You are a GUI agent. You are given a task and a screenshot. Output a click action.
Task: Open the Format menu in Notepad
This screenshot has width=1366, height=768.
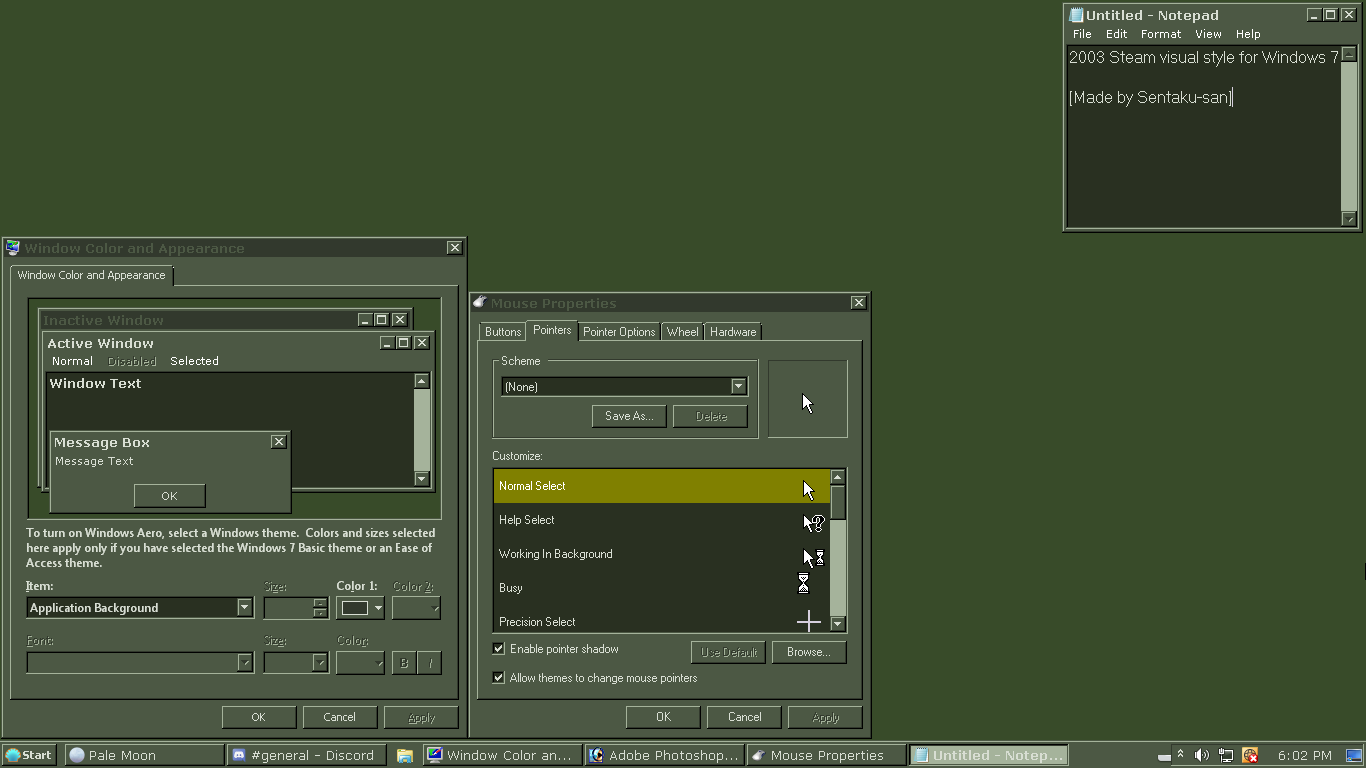pos(1160,34)
